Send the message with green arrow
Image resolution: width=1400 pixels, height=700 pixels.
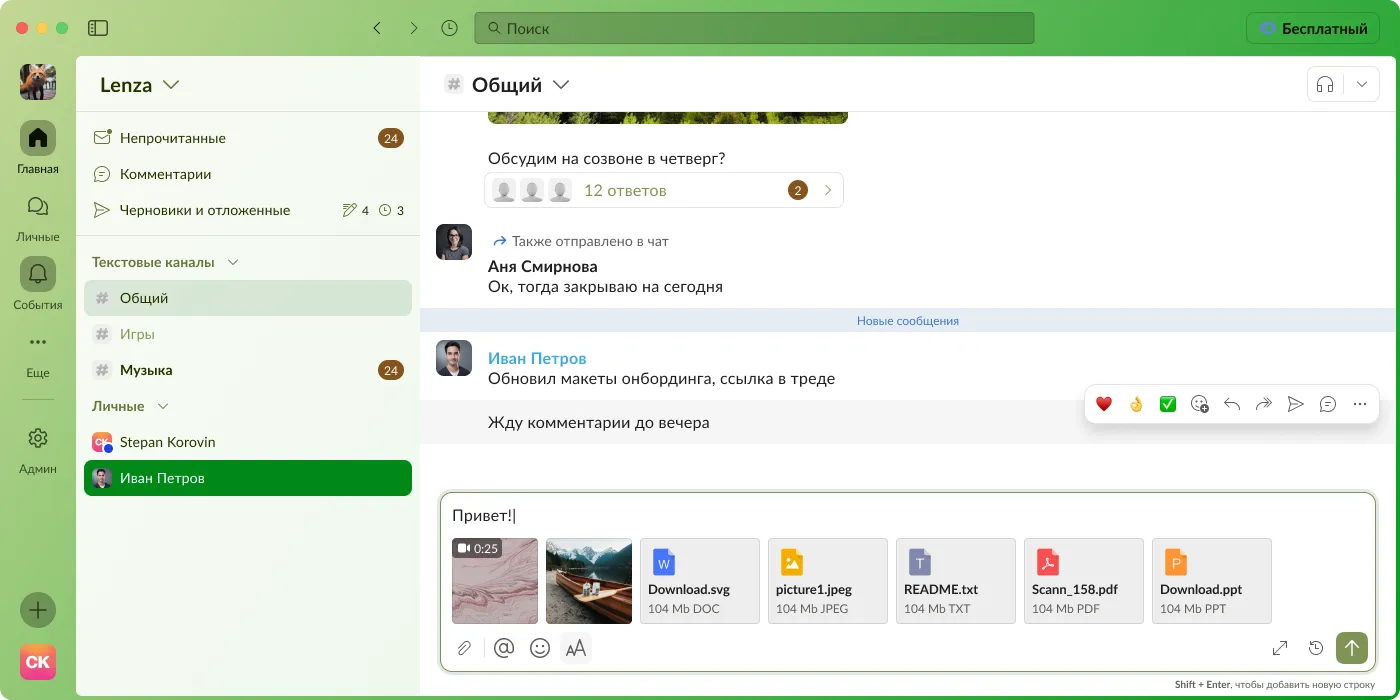point(1352,648)
